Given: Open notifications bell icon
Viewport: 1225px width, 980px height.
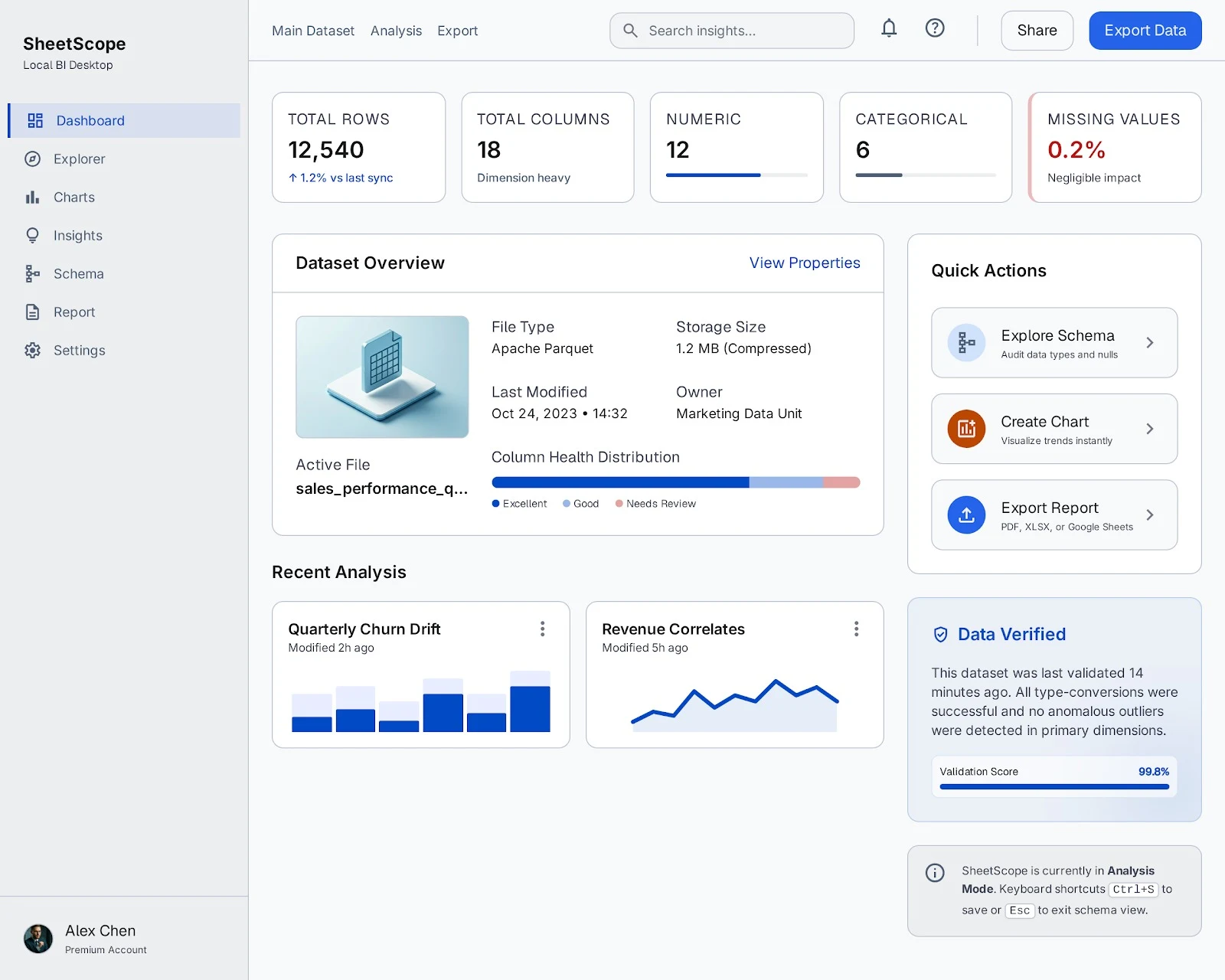Looking at the screenshot, I should (889, 29).
